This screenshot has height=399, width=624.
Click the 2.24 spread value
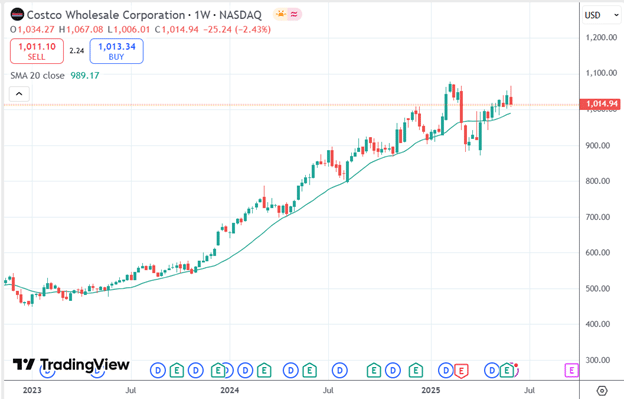[77, 51]
